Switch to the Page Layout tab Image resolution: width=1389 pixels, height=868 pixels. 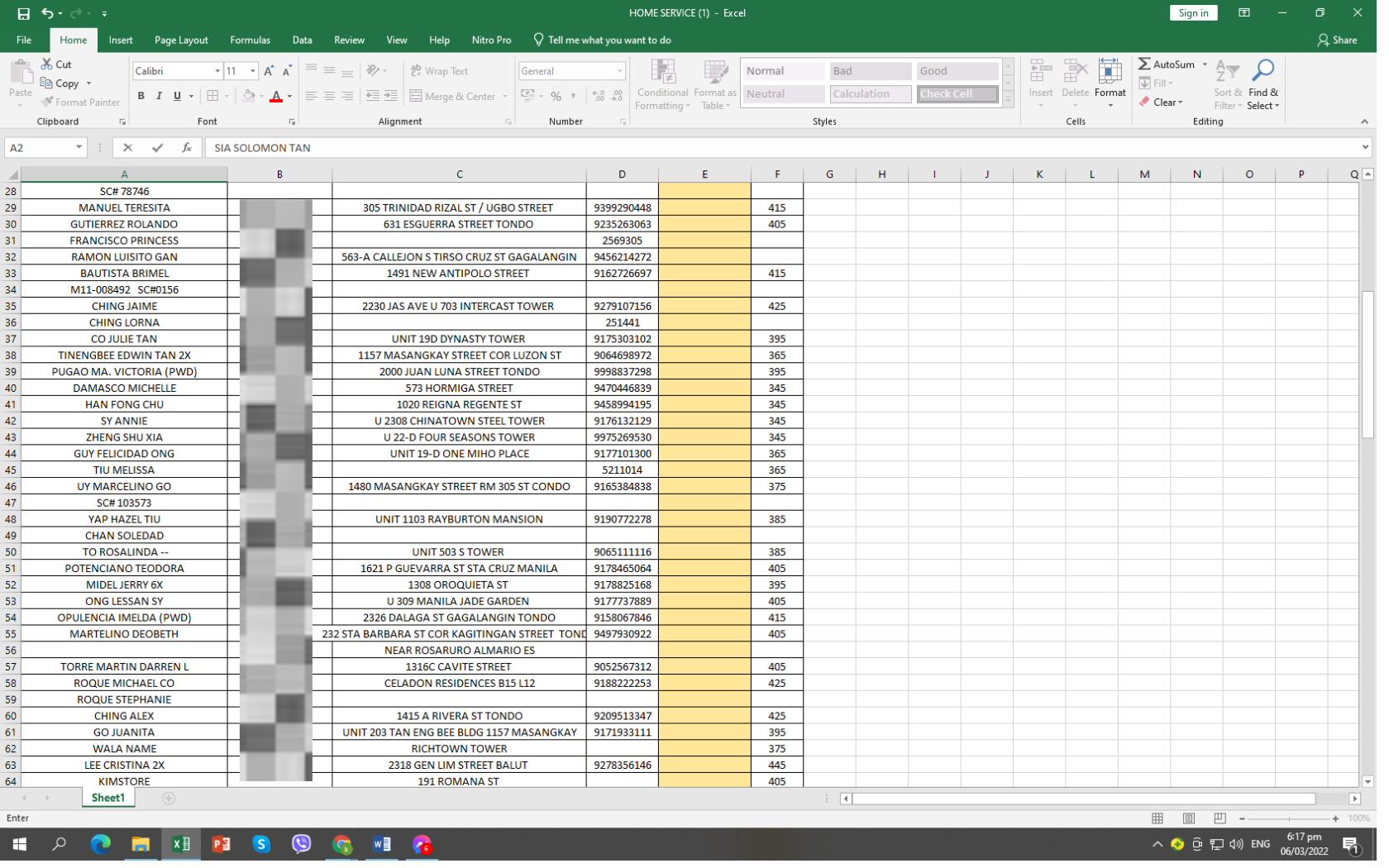click(181, 41)
